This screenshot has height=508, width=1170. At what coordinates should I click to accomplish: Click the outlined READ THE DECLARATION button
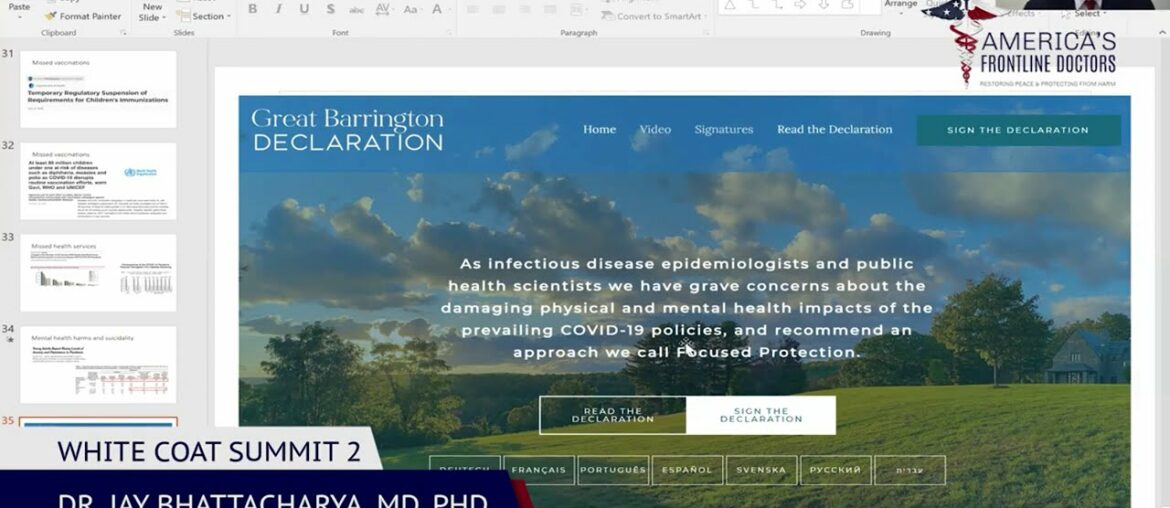[613, 416]
